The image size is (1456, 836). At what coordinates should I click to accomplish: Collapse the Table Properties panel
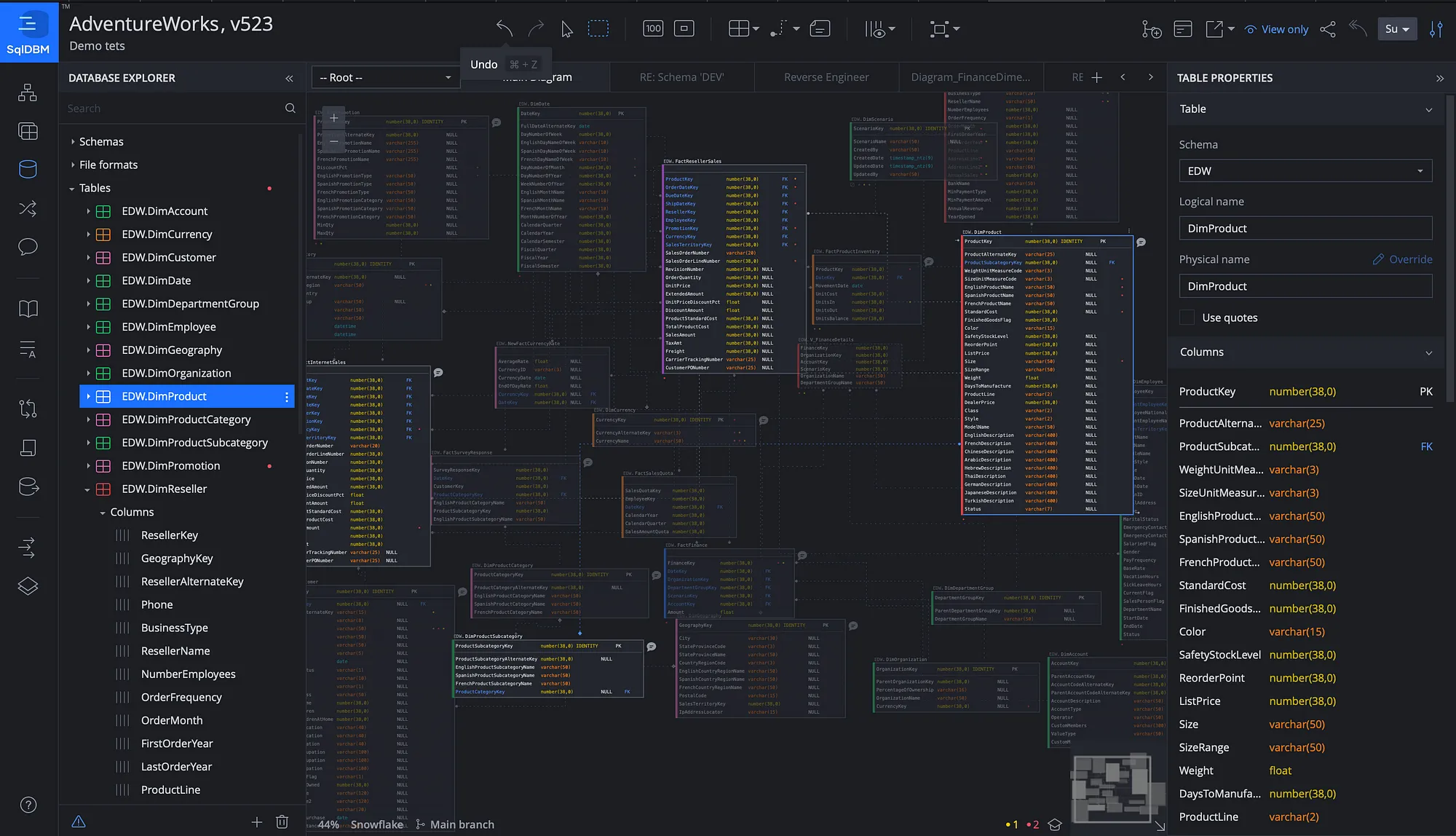[1439, 78]
